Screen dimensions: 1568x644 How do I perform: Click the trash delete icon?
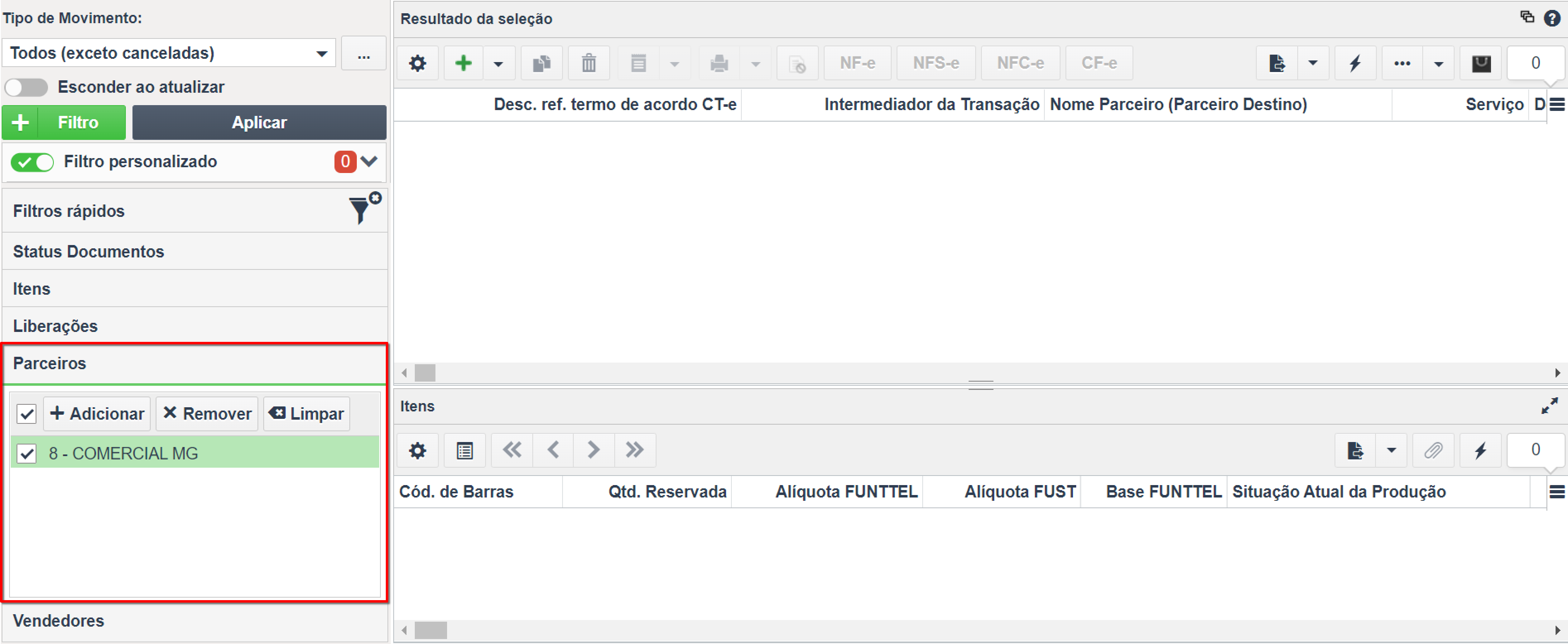click(x=589, y=63)
